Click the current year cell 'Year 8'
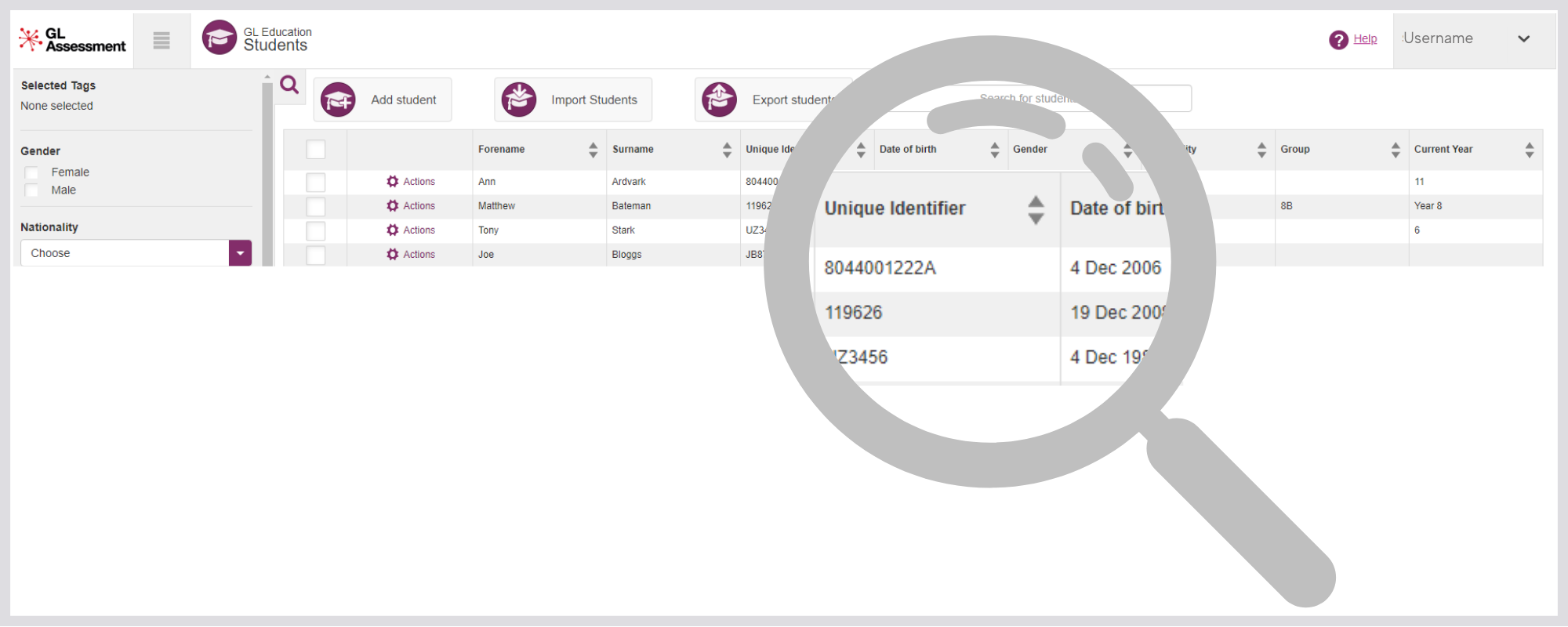This screenshot has width=1568, height=627. pos(1428,206)
